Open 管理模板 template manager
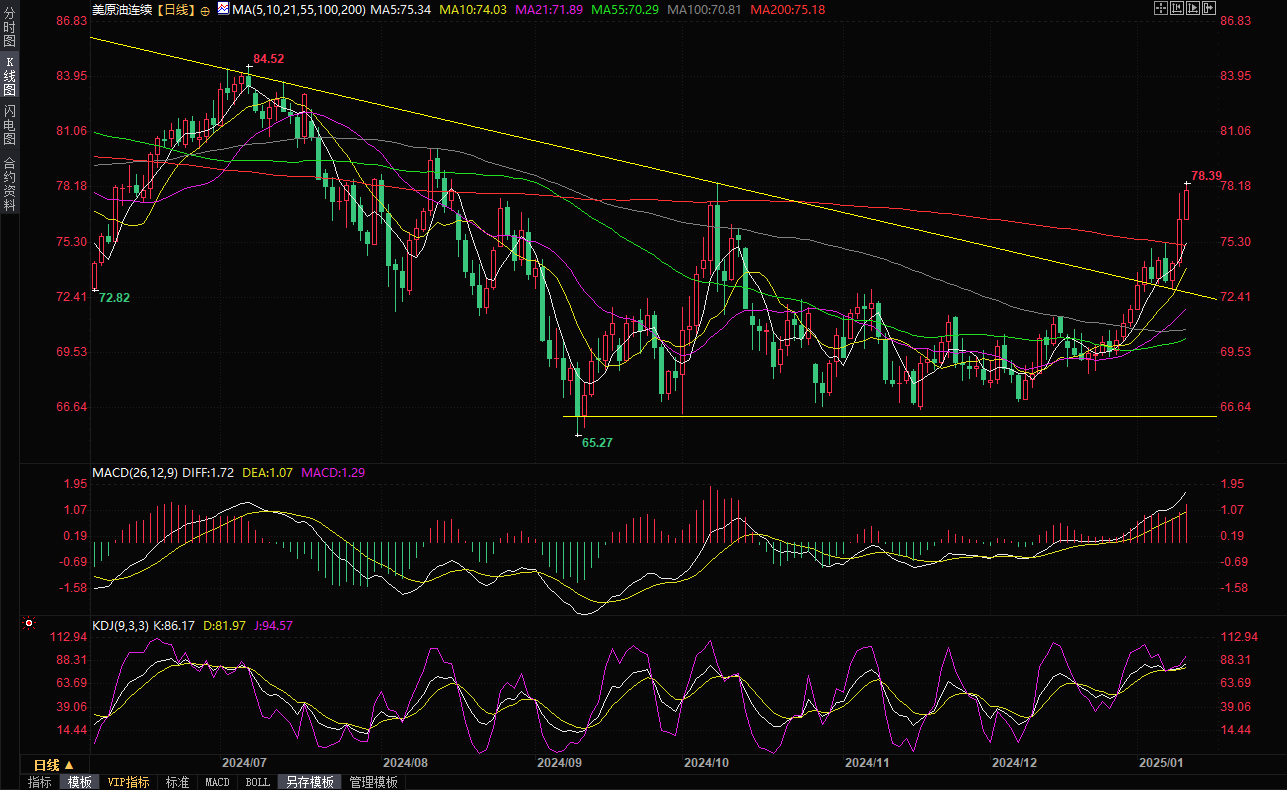The width and height of the screenshot is (1287, 790). pyautogui.click(x=373, y=782)
